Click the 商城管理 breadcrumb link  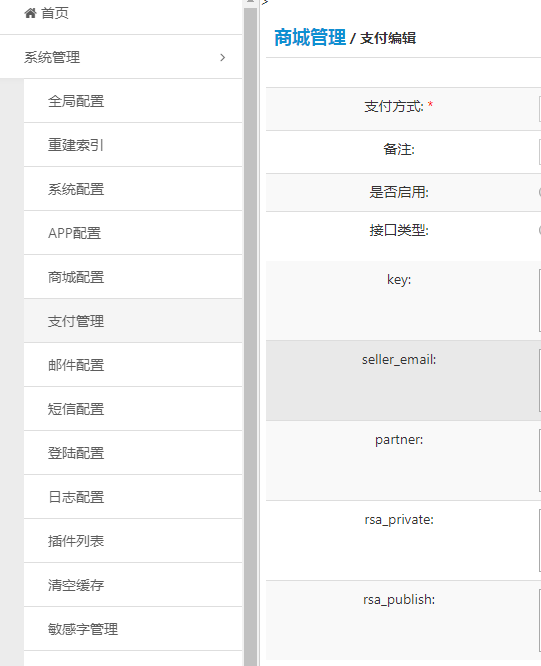pyautogui.click(x=310, y=37)
